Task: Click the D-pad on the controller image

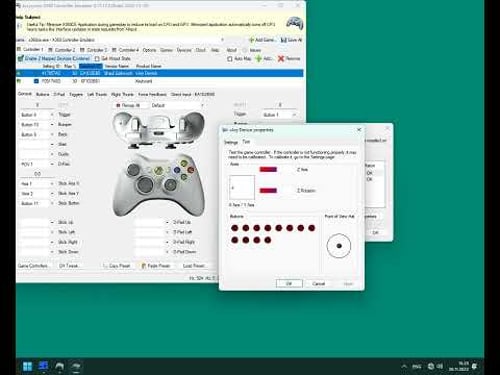Action: pyautogui.click(x=145, y=184)
